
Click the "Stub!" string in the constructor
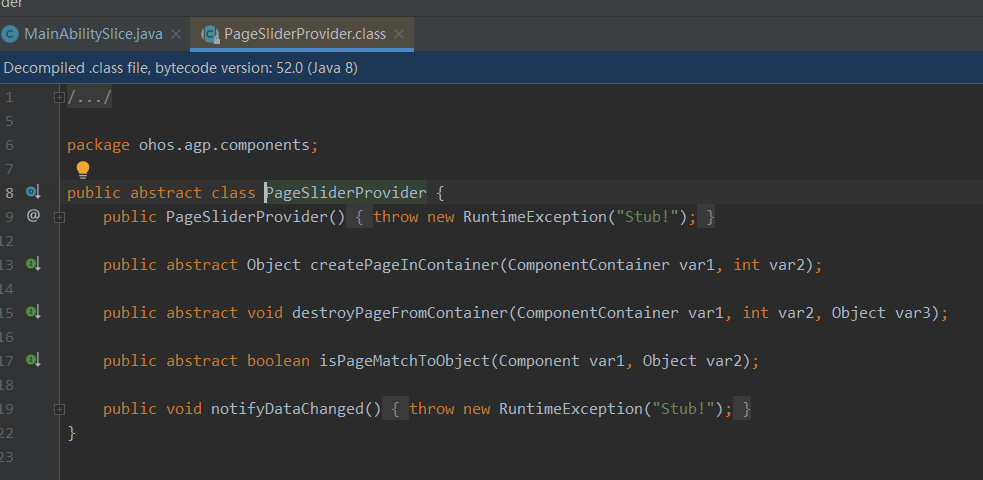(x=647, y=217)
